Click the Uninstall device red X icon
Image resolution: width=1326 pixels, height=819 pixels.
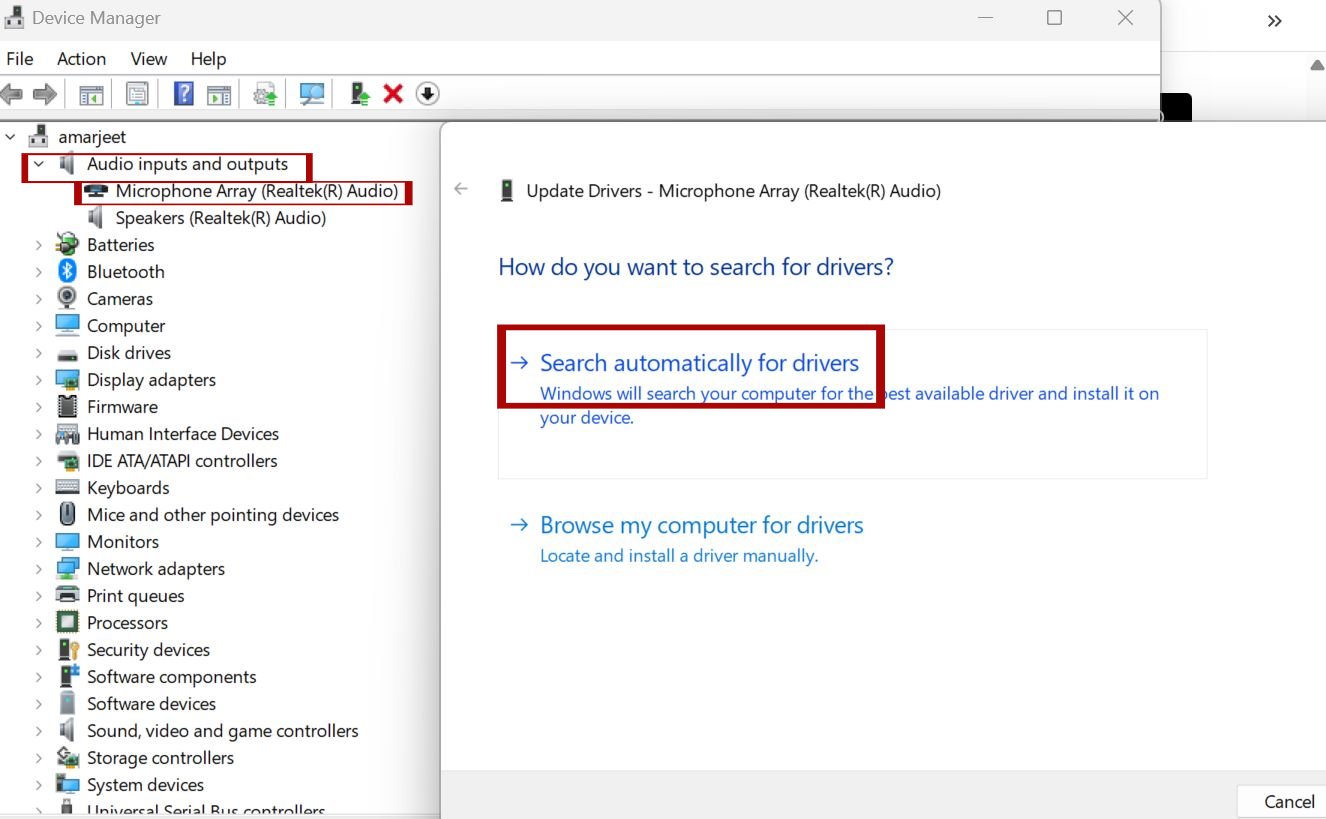(x=393, y=93)
